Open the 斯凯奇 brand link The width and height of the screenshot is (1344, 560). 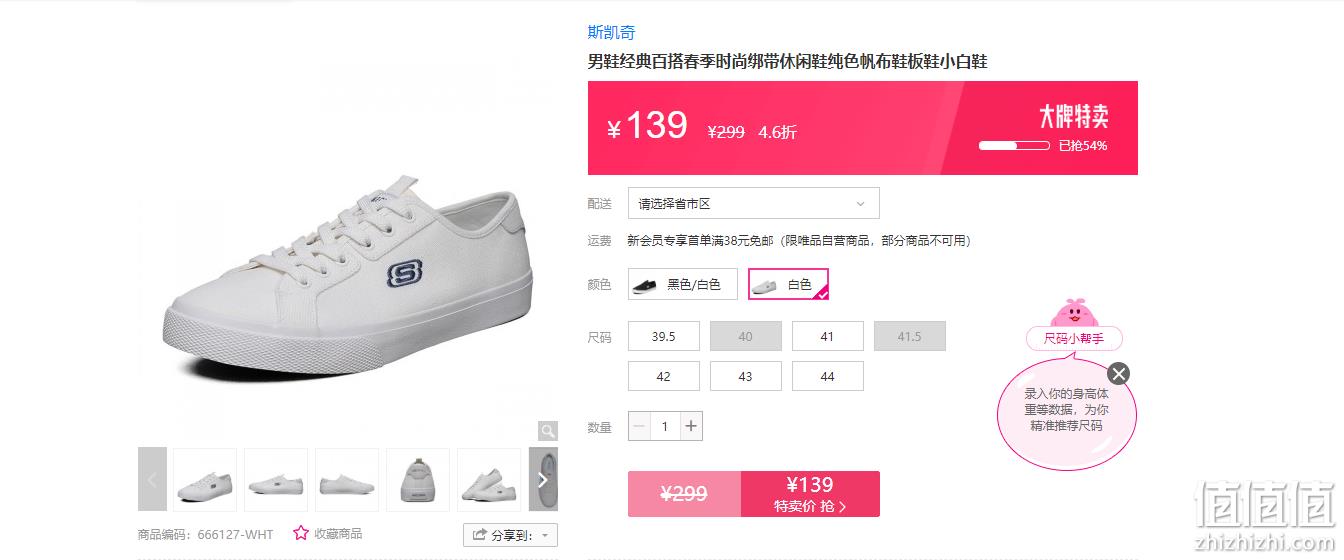point(611,32)
